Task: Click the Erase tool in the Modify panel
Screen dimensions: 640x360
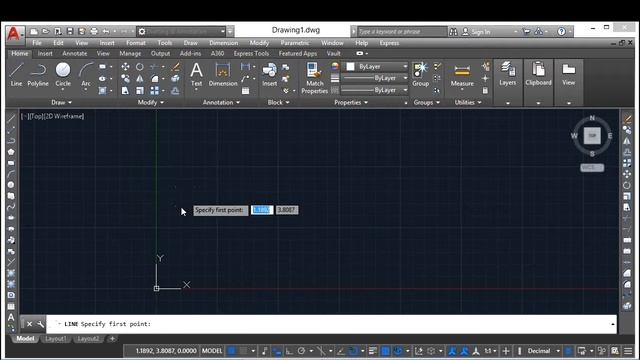Action: (x=176, y=67)
